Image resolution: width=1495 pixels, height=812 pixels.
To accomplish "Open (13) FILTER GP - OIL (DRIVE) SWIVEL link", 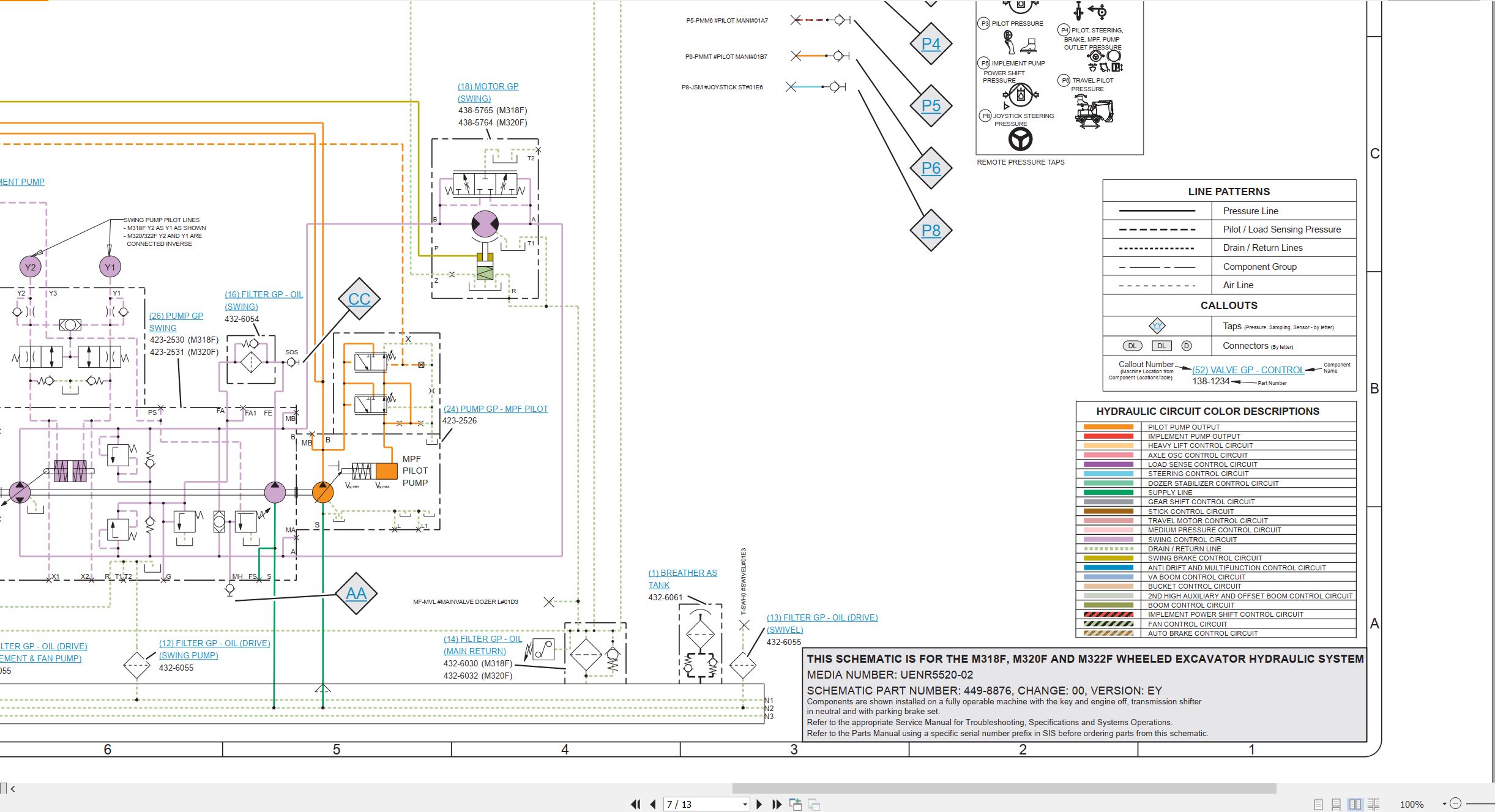I will [x=822, y=624].
